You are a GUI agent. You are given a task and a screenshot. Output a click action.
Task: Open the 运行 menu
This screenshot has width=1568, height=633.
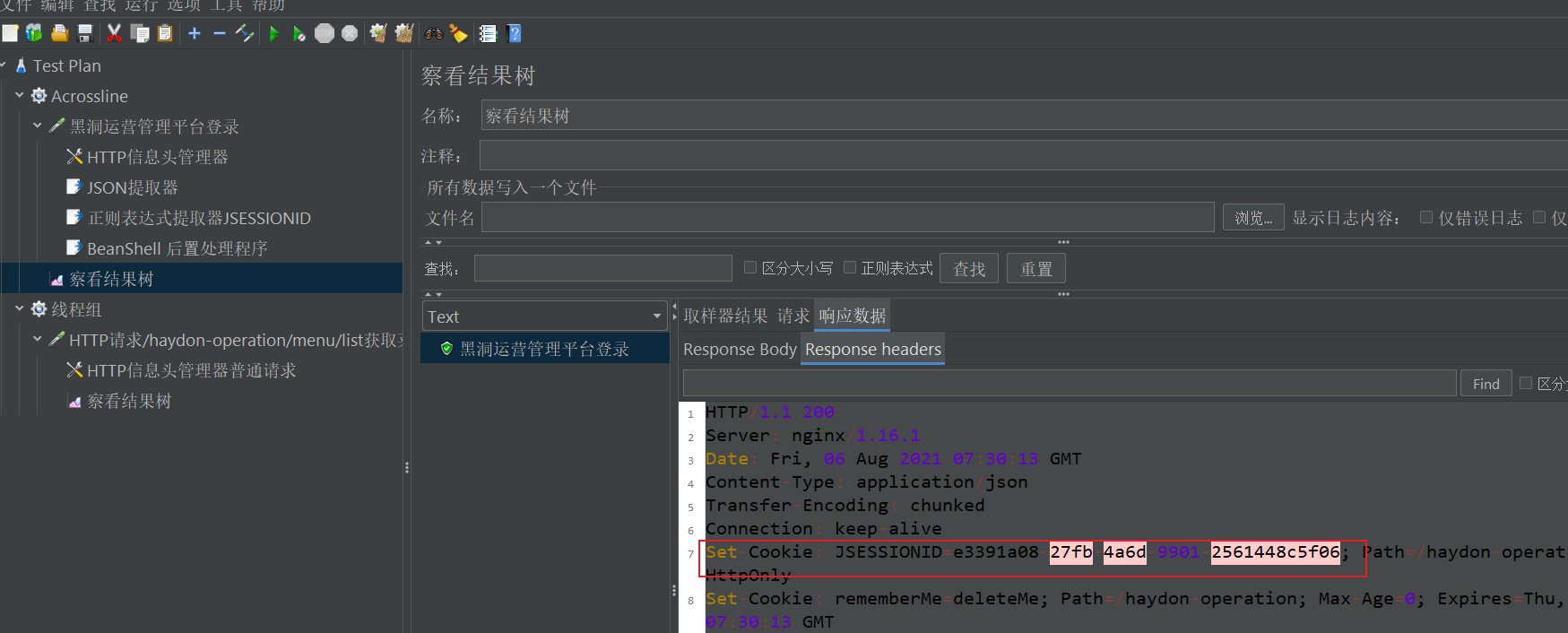[141, 6]
